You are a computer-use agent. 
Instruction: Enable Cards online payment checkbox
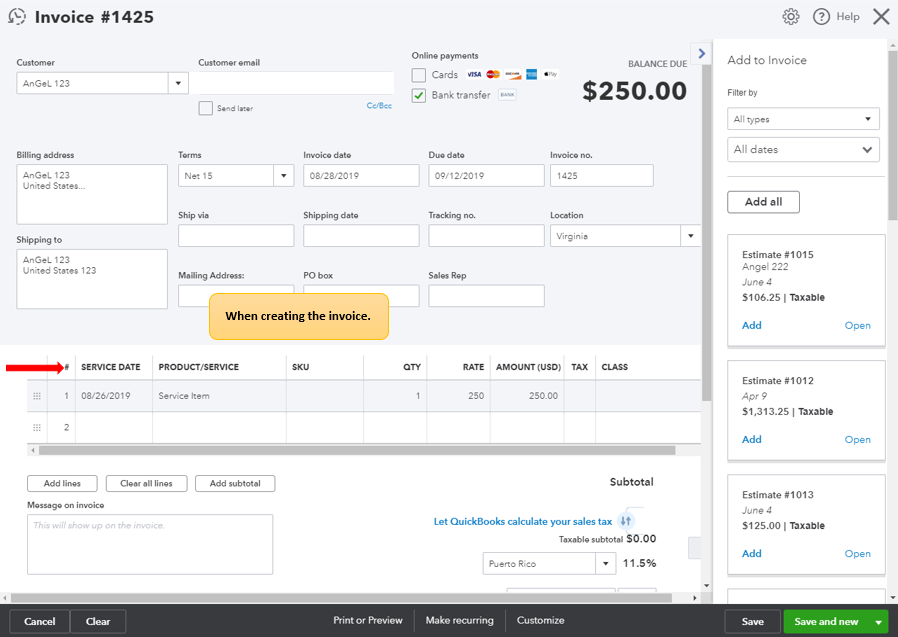point(419,75)
